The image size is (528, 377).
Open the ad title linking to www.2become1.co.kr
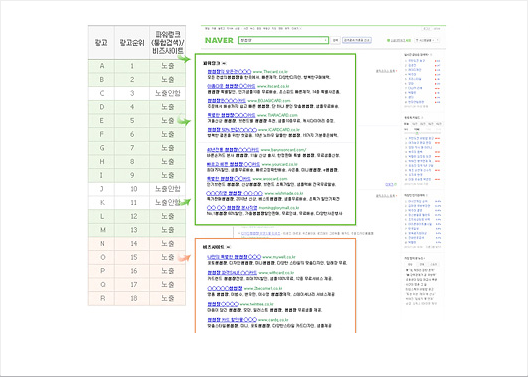point(225,288)
